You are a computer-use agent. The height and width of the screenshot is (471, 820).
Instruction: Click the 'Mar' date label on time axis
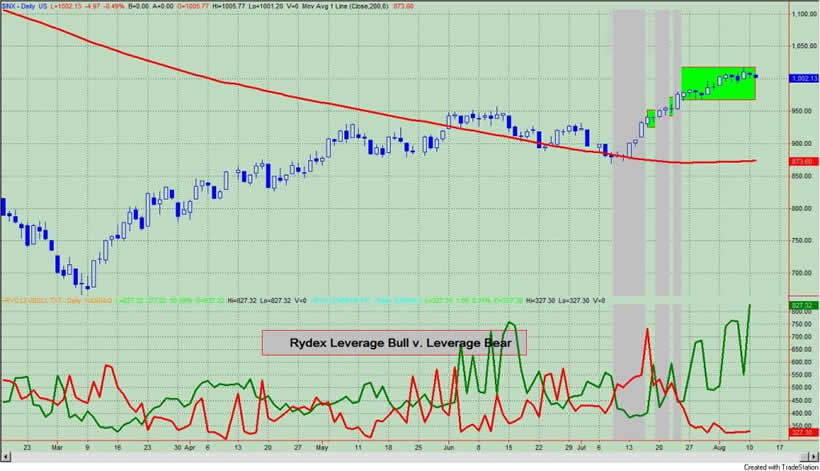tap(56, 447)
